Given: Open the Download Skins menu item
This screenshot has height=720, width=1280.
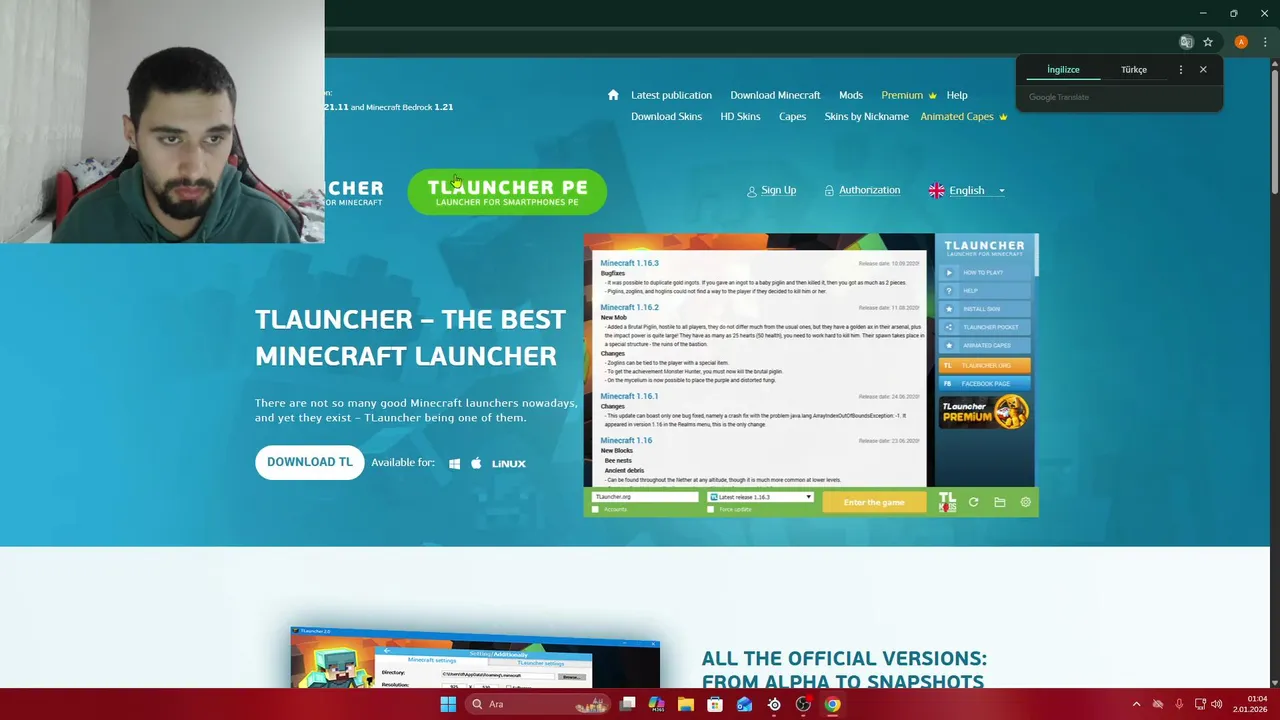Looking at the screenshot, I should (x=666, y=116).
